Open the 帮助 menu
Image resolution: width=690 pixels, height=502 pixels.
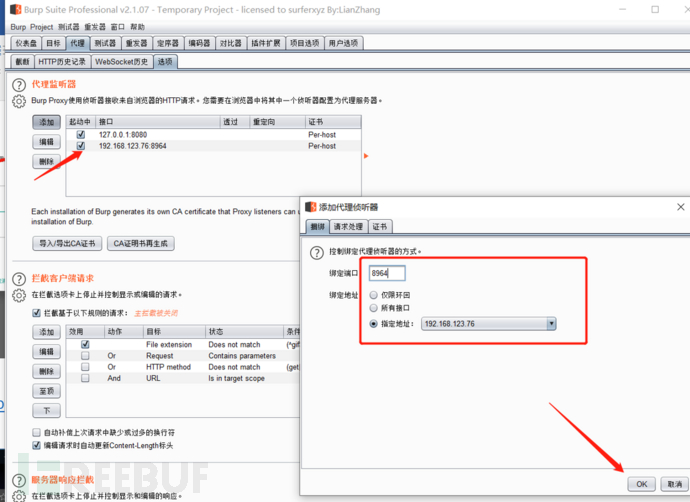(x=137, y=27)
